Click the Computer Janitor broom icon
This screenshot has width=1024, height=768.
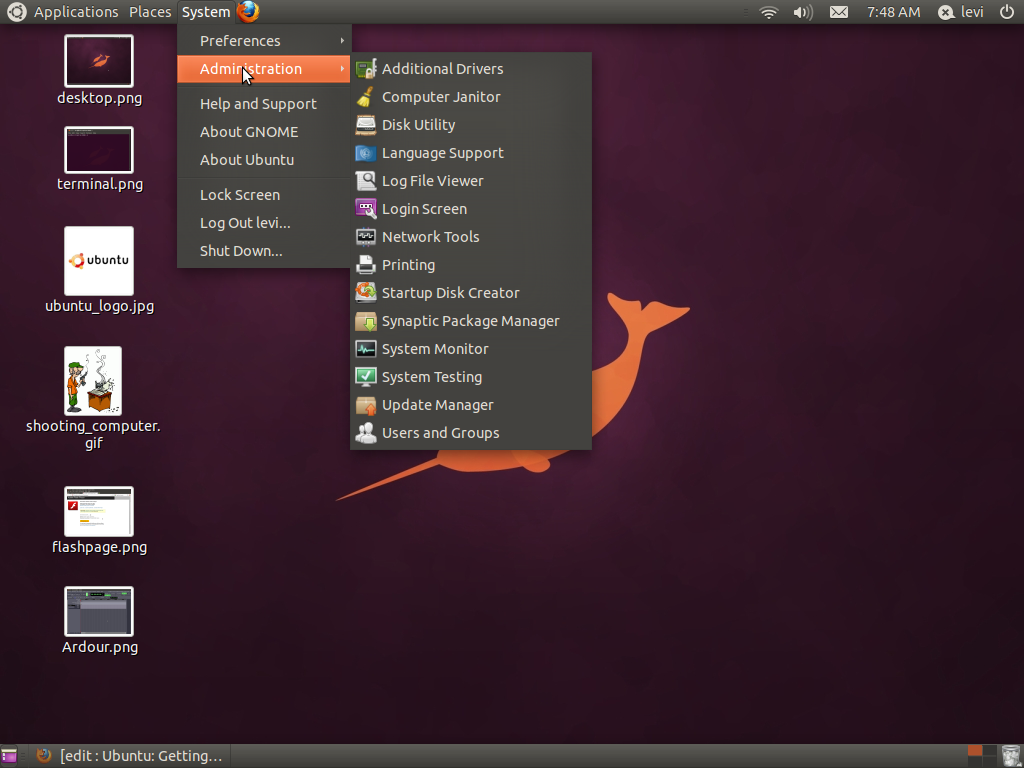click(x=366, y=97)
